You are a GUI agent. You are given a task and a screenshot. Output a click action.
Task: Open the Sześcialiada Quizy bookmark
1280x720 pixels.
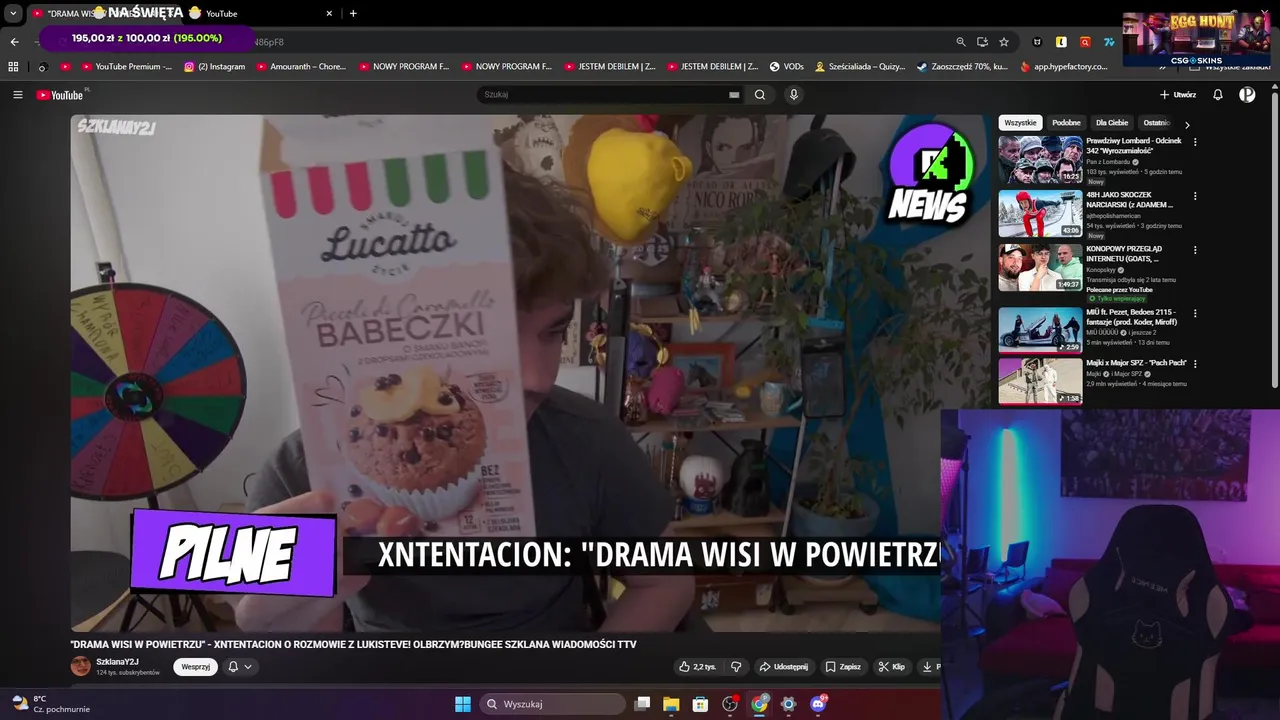(x=860, y=67)
